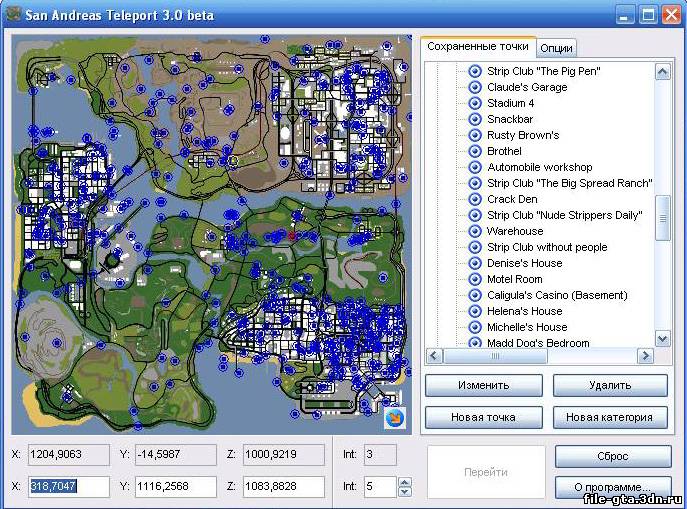The width and height of the screenshot is (687, 509).
Task: Click the point icon beside Strip Club "The Pig Pen"
Action: pos(475,71)
